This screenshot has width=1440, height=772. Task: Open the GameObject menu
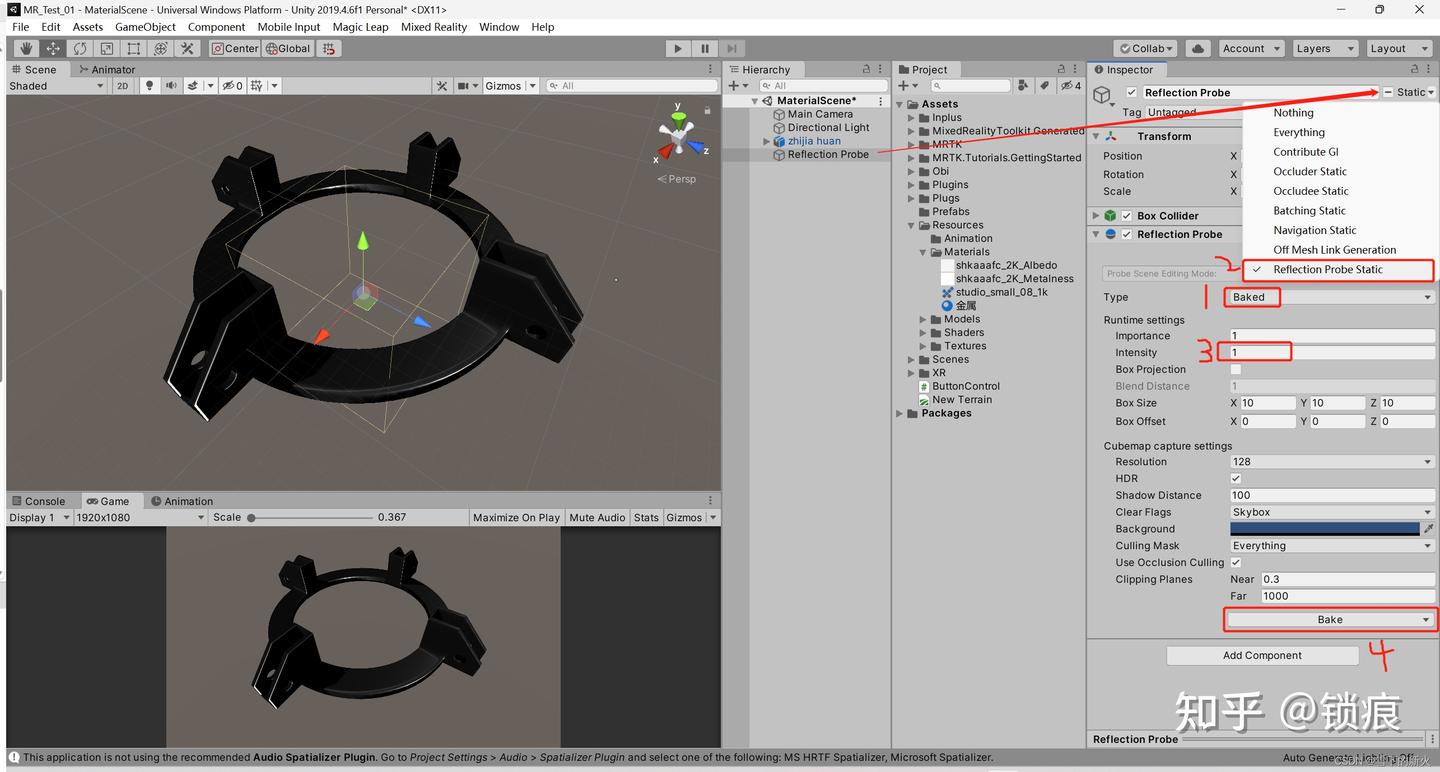pos(145,27)
